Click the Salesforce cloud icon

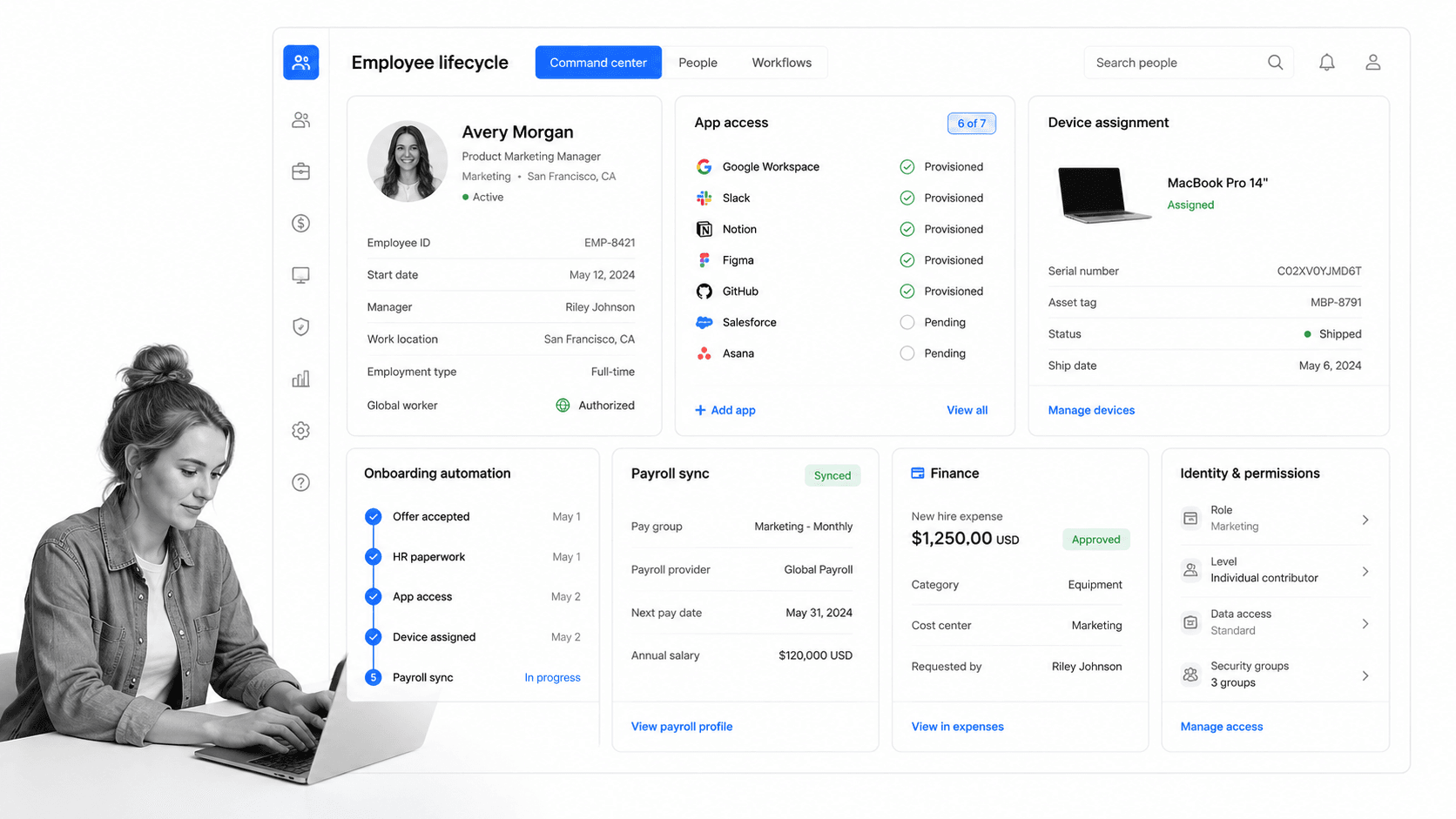click(x=704, y=323)
